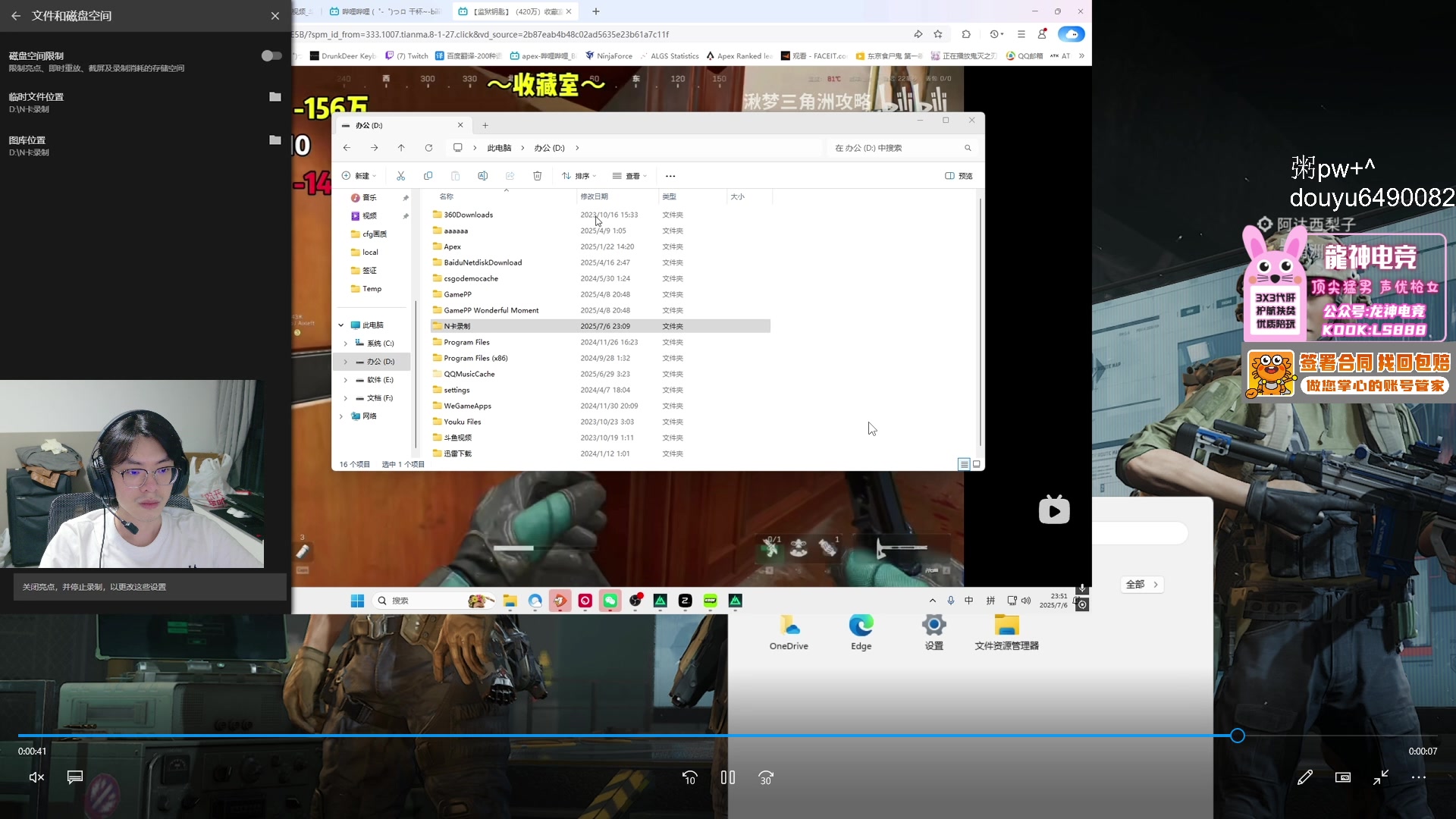
Task: Open 音乐 in the Explorer sidebar
Action: click(x=369, y=197)
